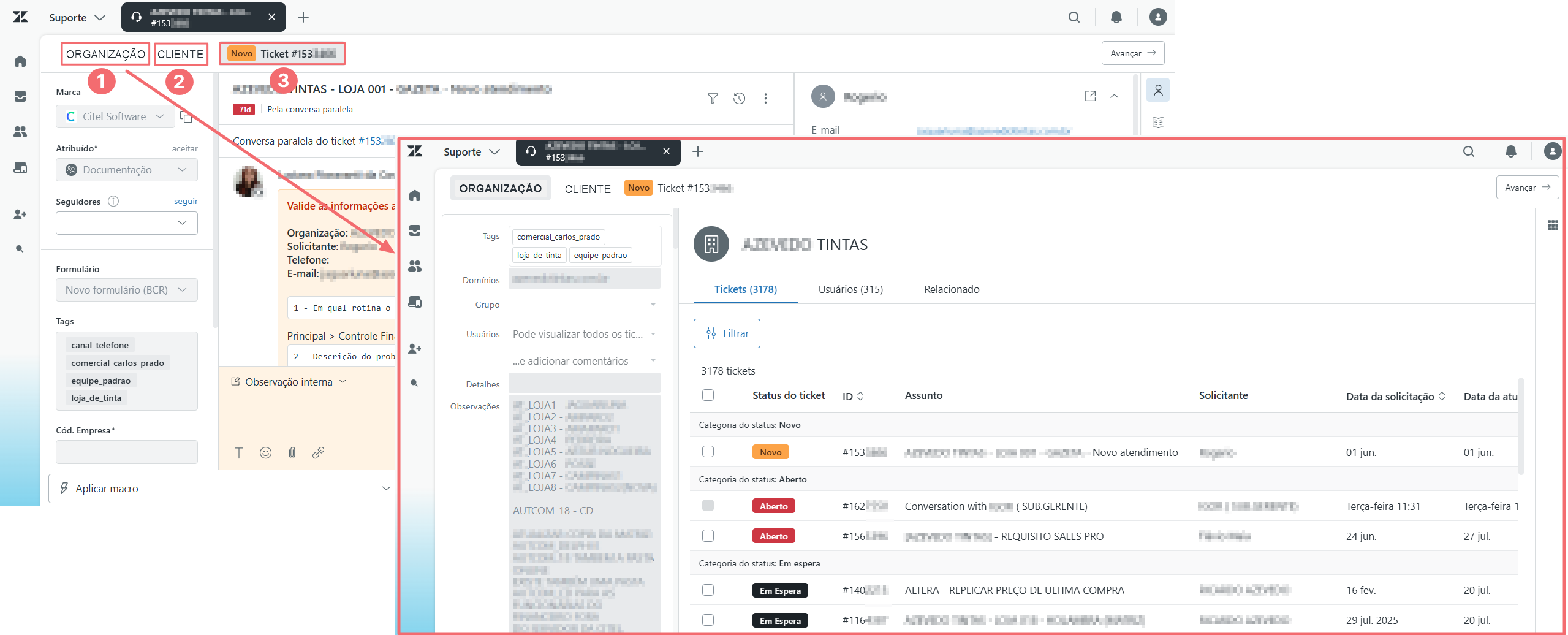Click comercial_carlos_prado tag in organization Tags

pyautogui.click(x=558, y=237)
